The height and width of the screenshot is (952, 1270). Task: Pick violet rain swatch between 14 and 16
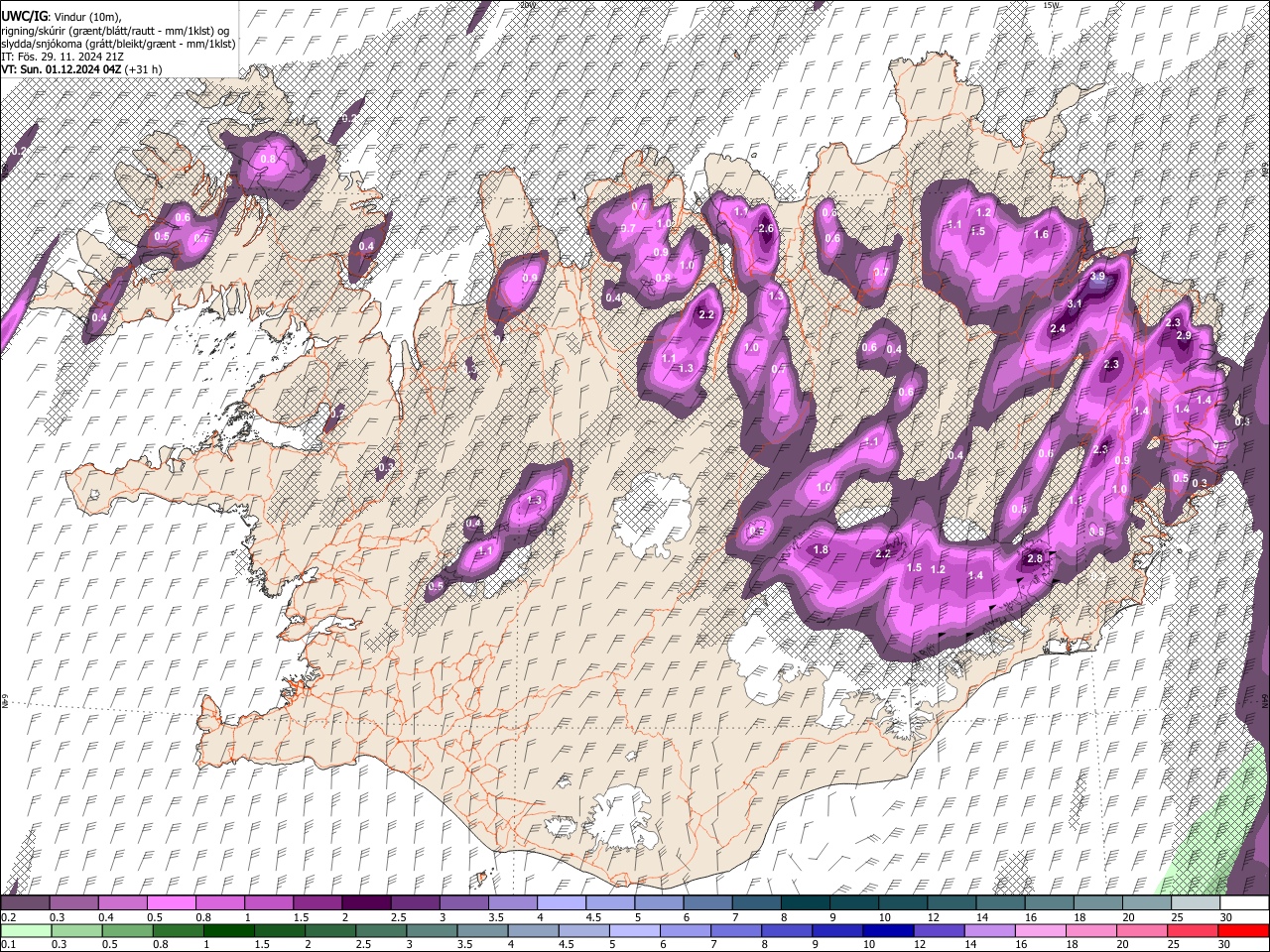[x=988, y=931]
